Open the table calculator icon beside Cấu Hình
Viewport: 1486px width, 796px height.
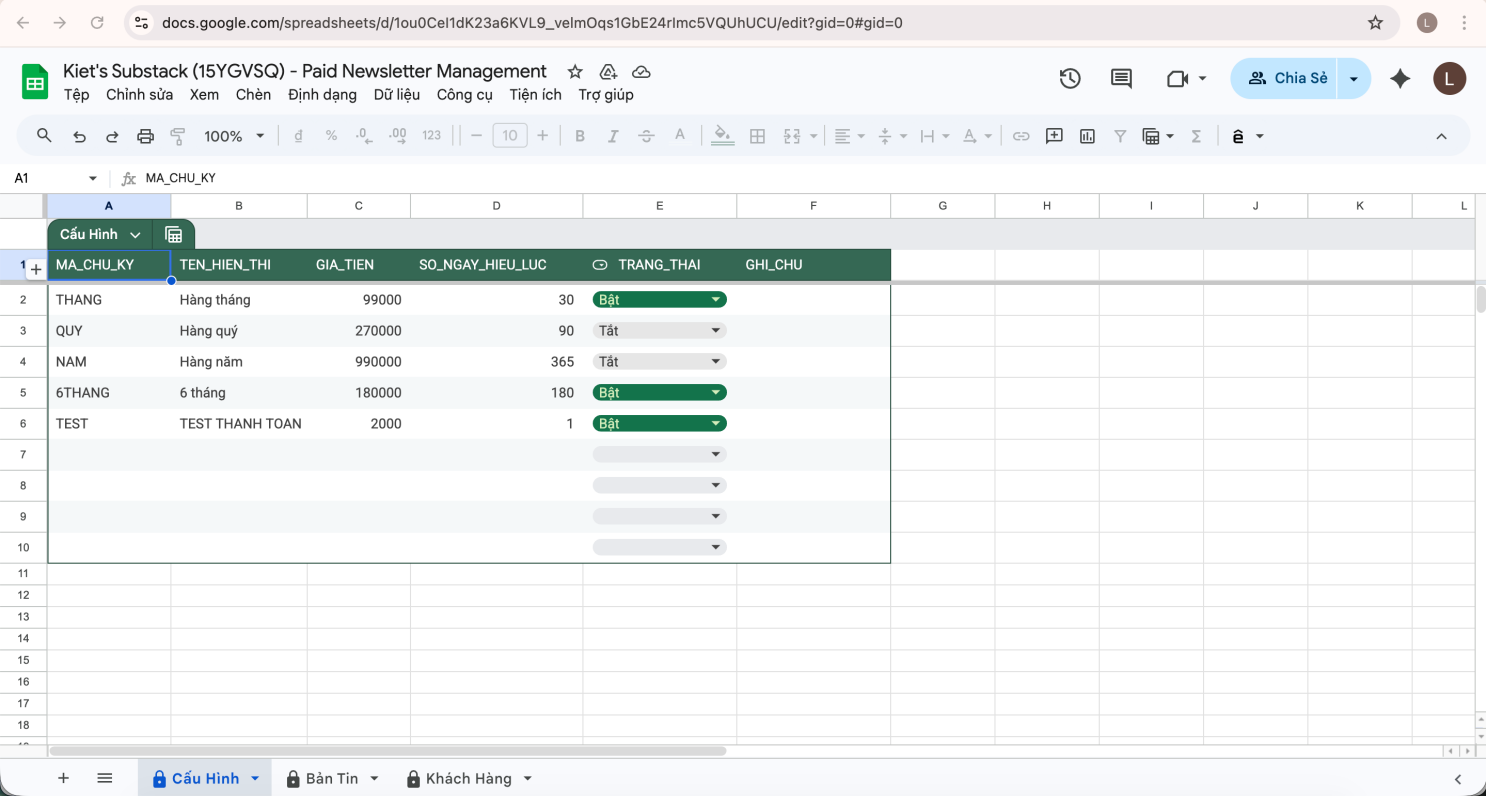click(x=174, y=234)
